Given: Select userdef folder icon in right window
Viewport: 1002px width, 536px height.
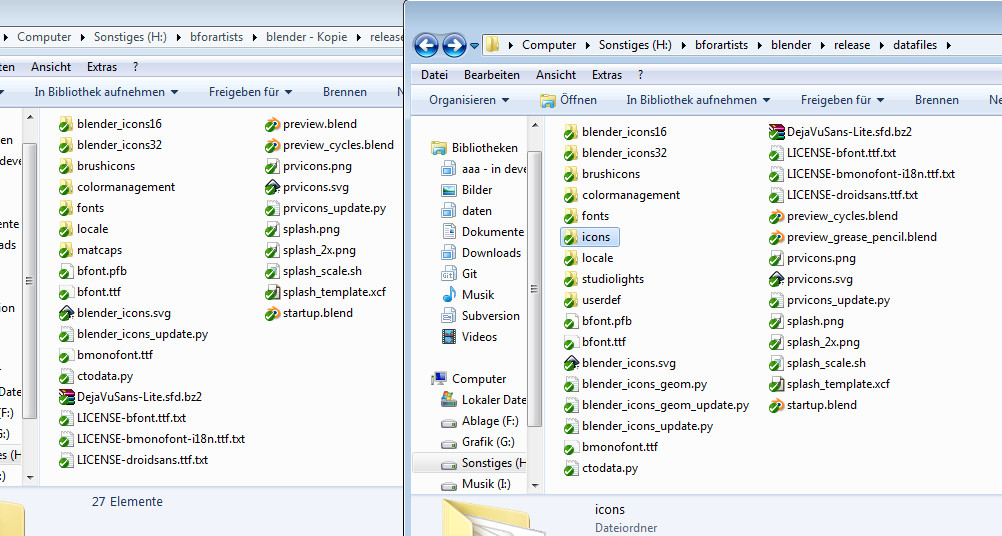Looking at the screenshot, I should 571,300.
